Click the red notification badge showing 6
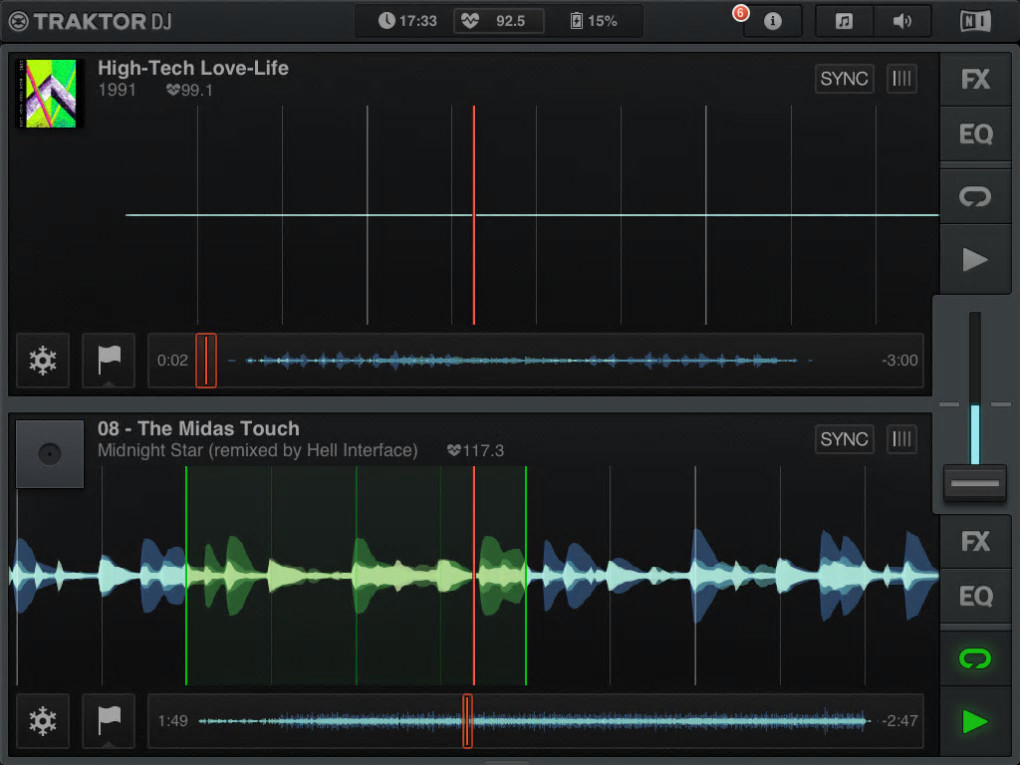The height and width of the screenshot is (765, 1020). (x=740, y=13)
